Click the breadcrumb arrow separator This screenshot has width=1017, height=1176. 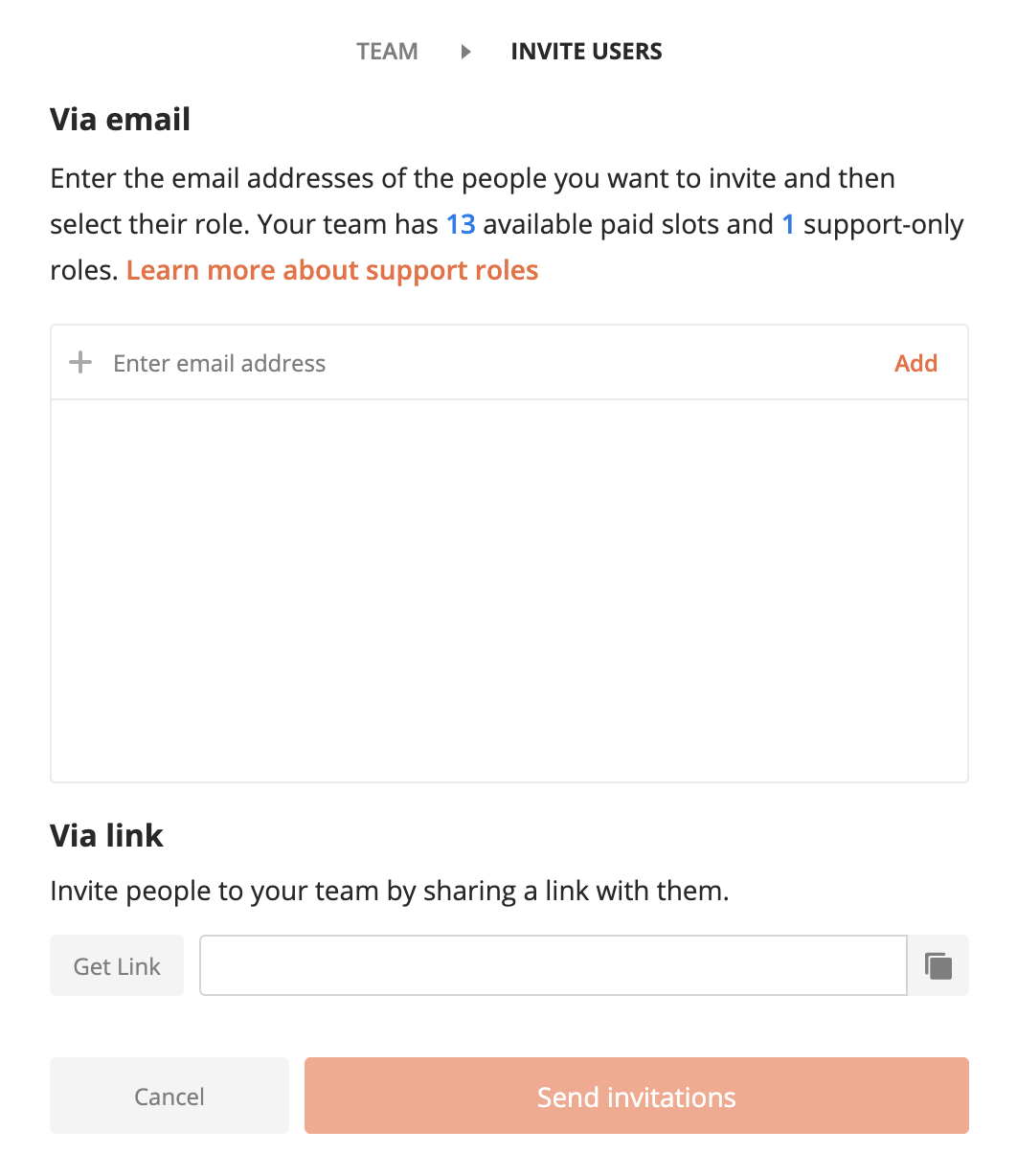coord(466,52)
